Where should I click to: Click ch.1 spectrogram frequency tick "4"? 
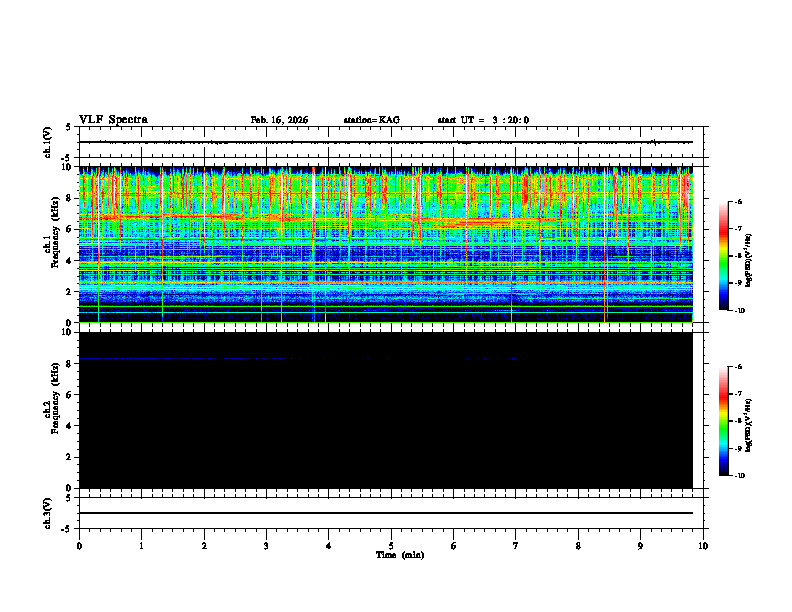70,261
